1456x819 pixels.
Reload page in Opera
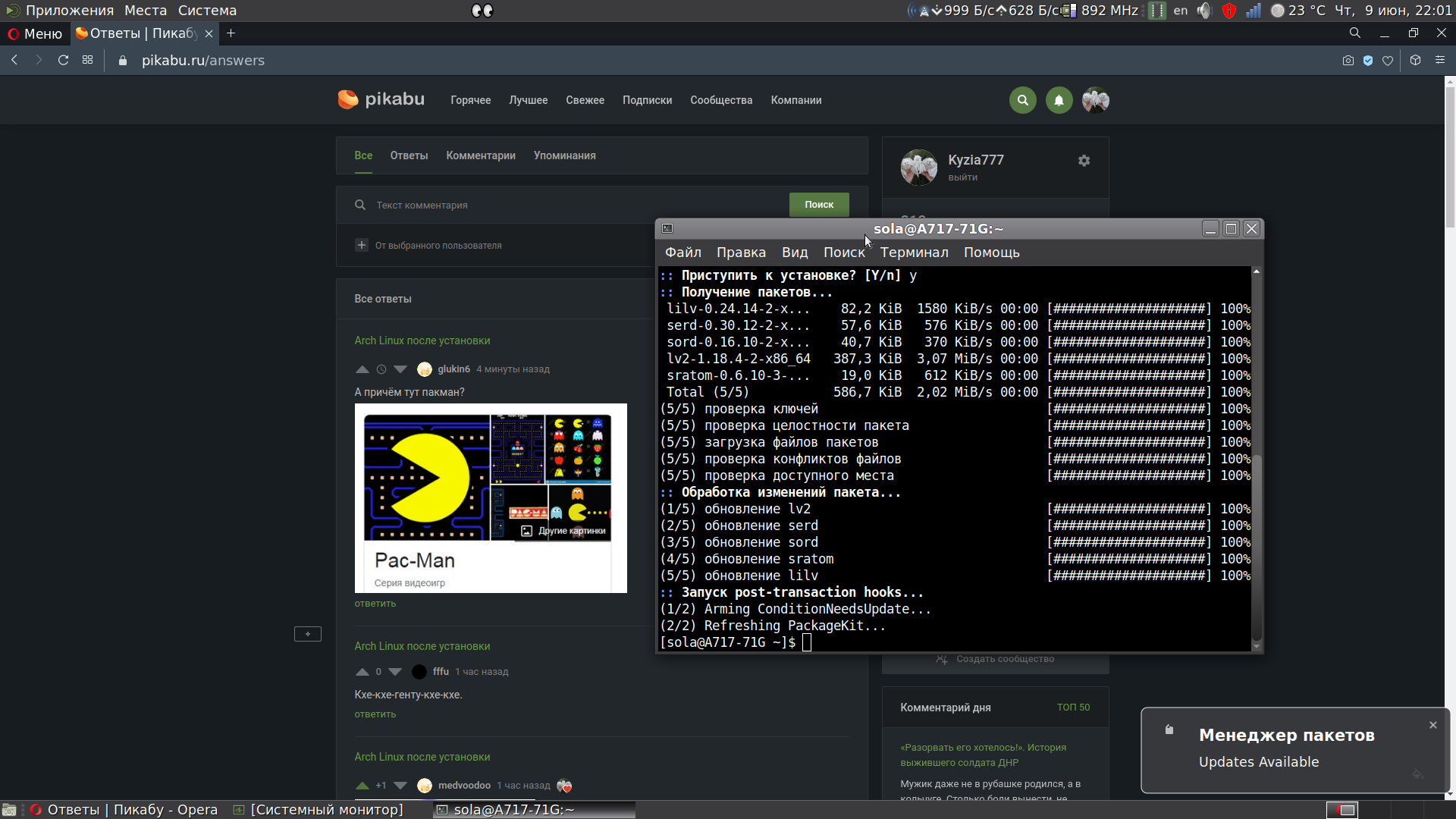pyautogui.click(x=64, y=61)
